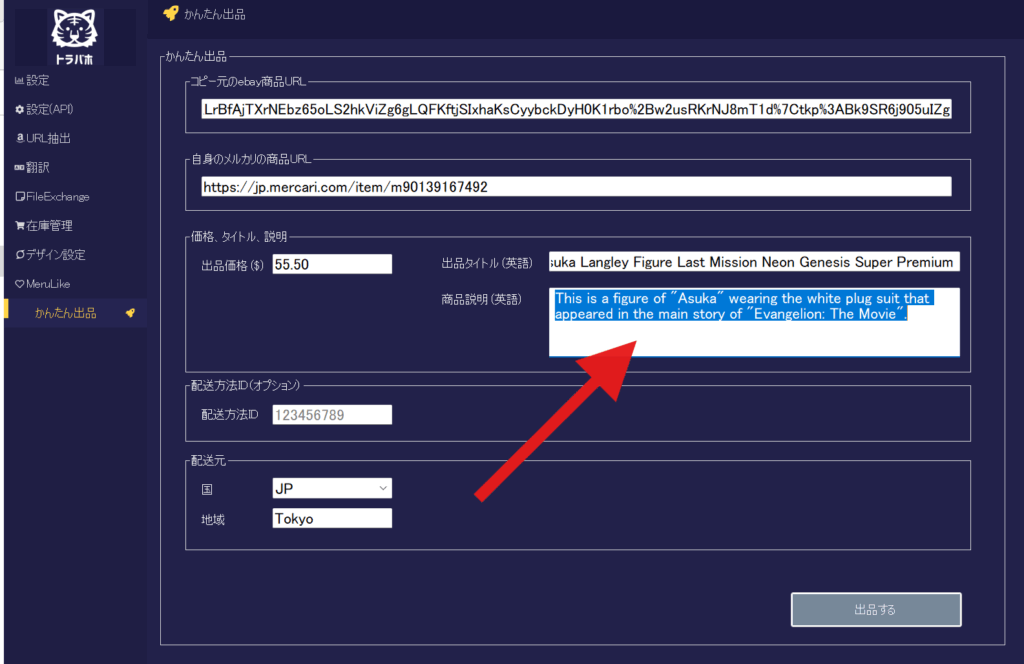Click the FileExchange note icon
The width and height of the screenshot is (1024, 664).
19,197
